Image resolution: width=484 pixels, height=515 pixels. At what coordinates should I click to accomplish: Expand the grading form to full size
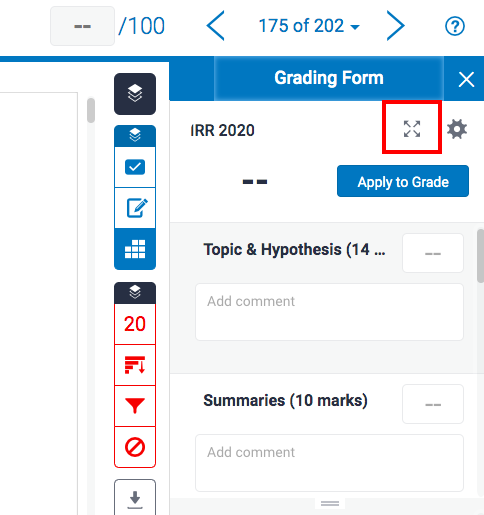tap(412, 129)
